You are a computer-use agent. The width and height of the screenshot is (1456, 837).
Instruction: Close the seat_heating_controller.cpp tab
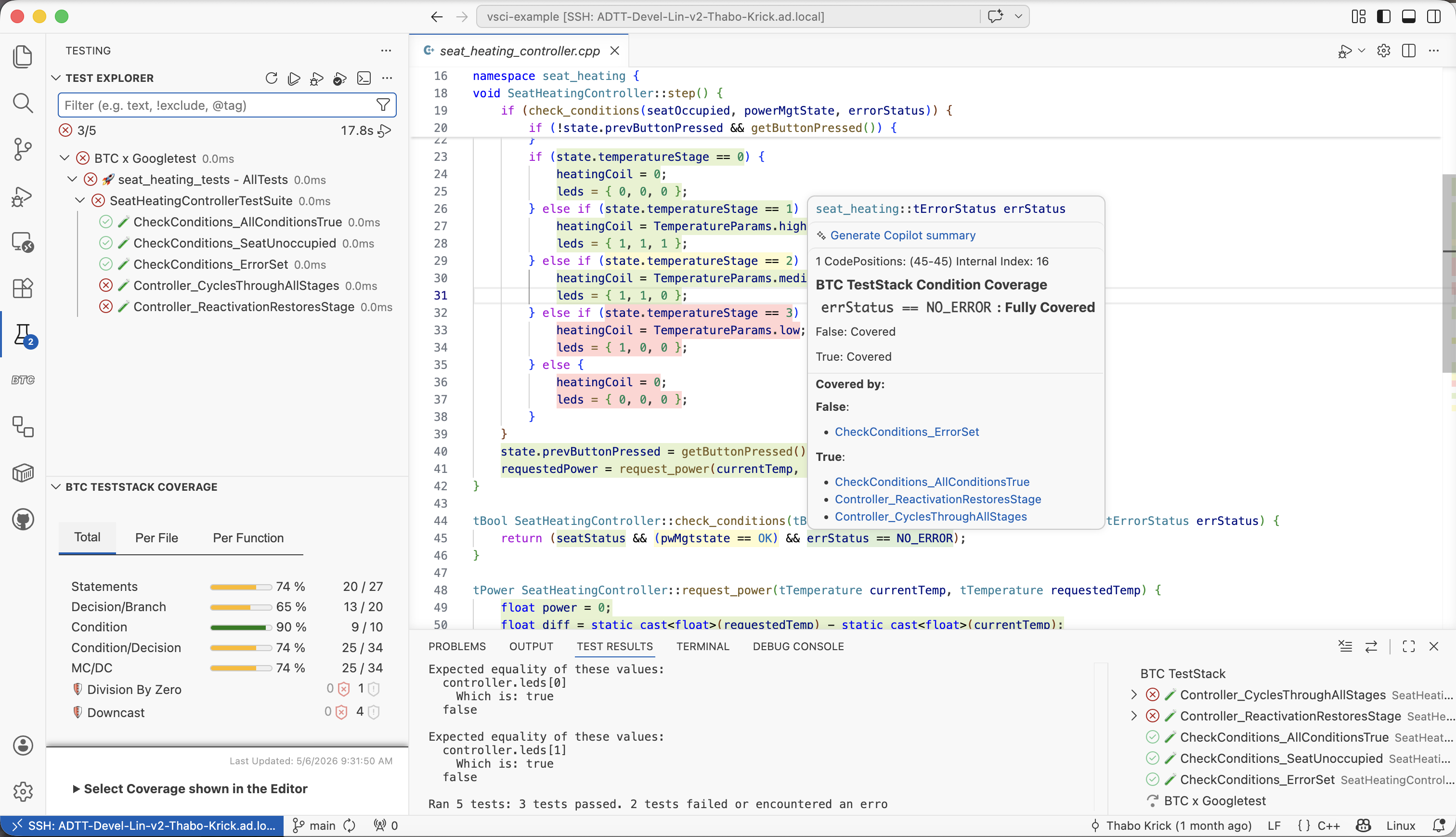click(614, 51)
